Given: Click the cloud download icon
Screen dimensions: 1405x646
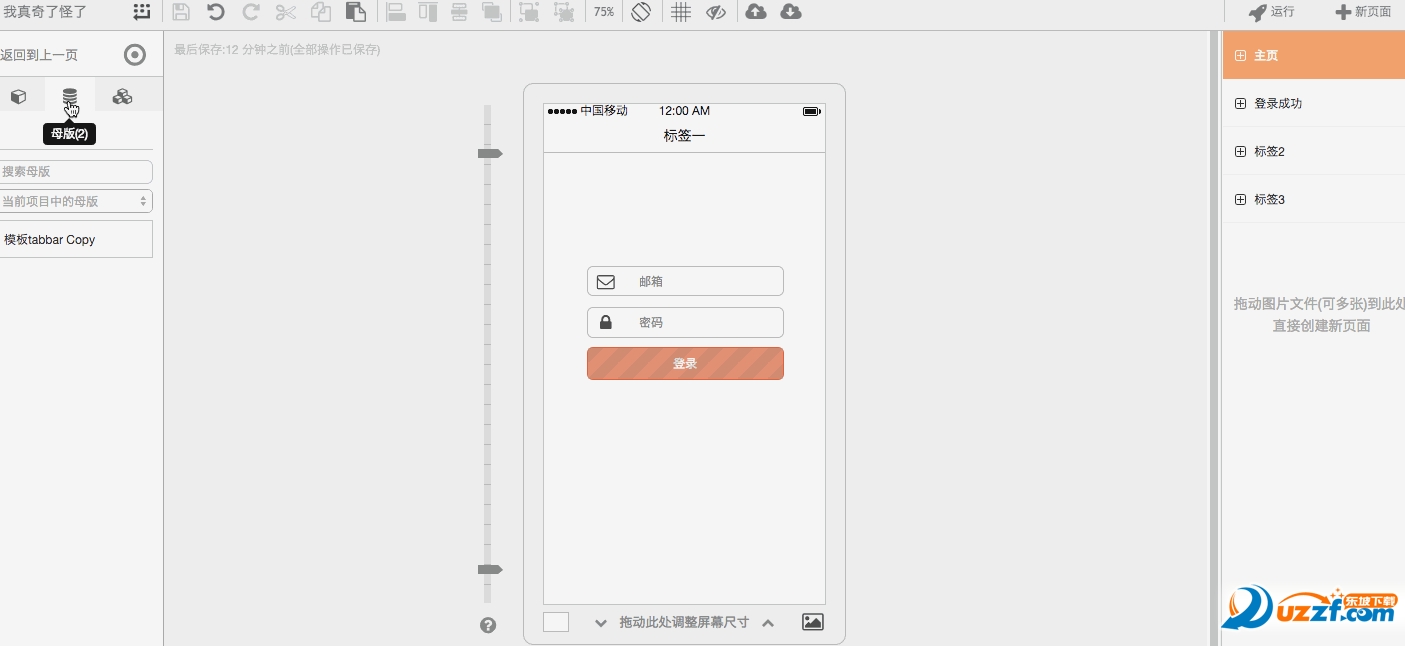Looking at the screenshot, I should [791, 12].
